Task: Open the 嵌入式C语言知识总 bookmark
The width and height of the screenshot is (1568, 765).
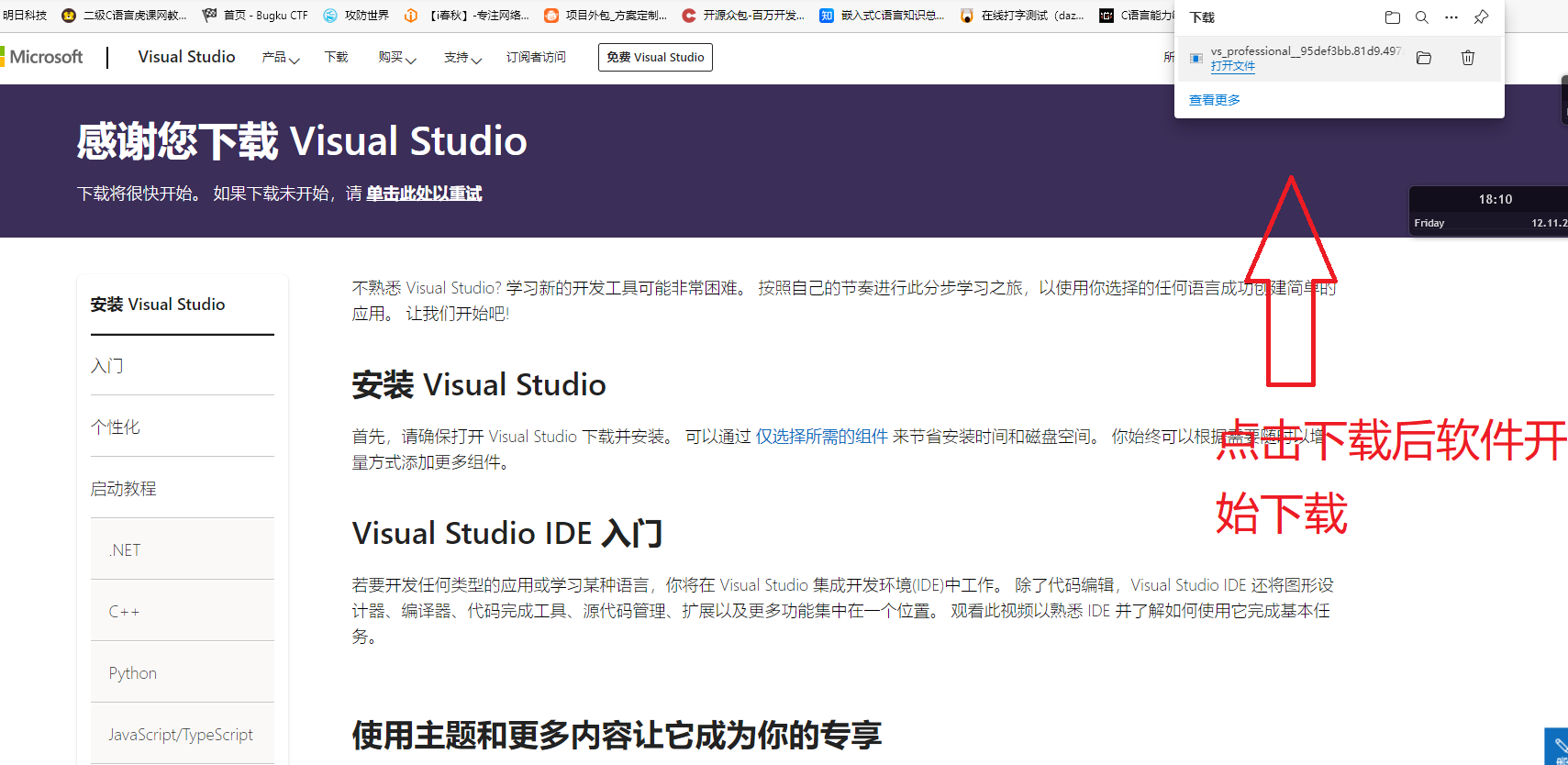Action: pos(882,16)
